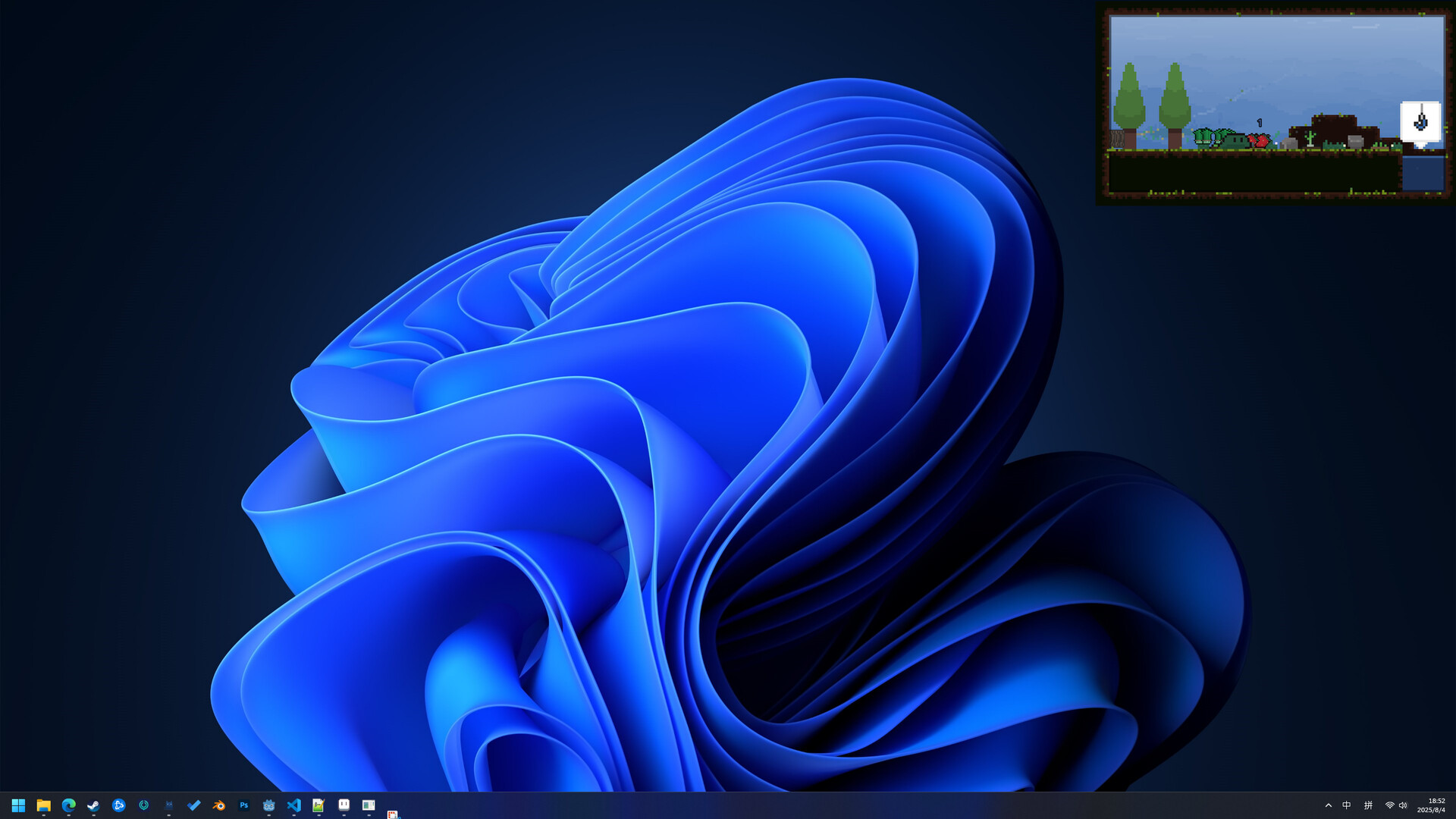Open Photoshop from the taskbar

coord(244,805)
